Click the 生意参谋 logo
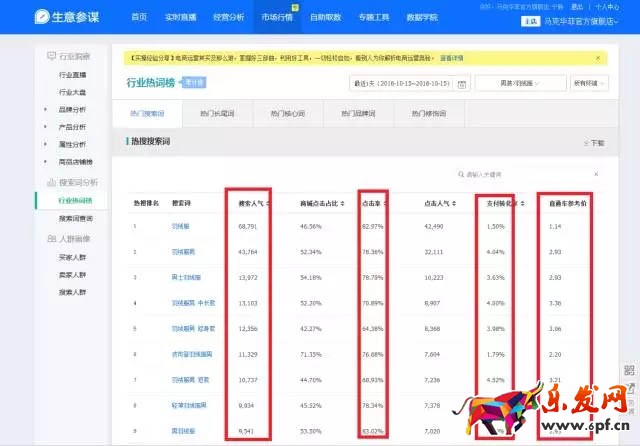The height and width of the screenshot is (446, 640). [x=67, y=17]
